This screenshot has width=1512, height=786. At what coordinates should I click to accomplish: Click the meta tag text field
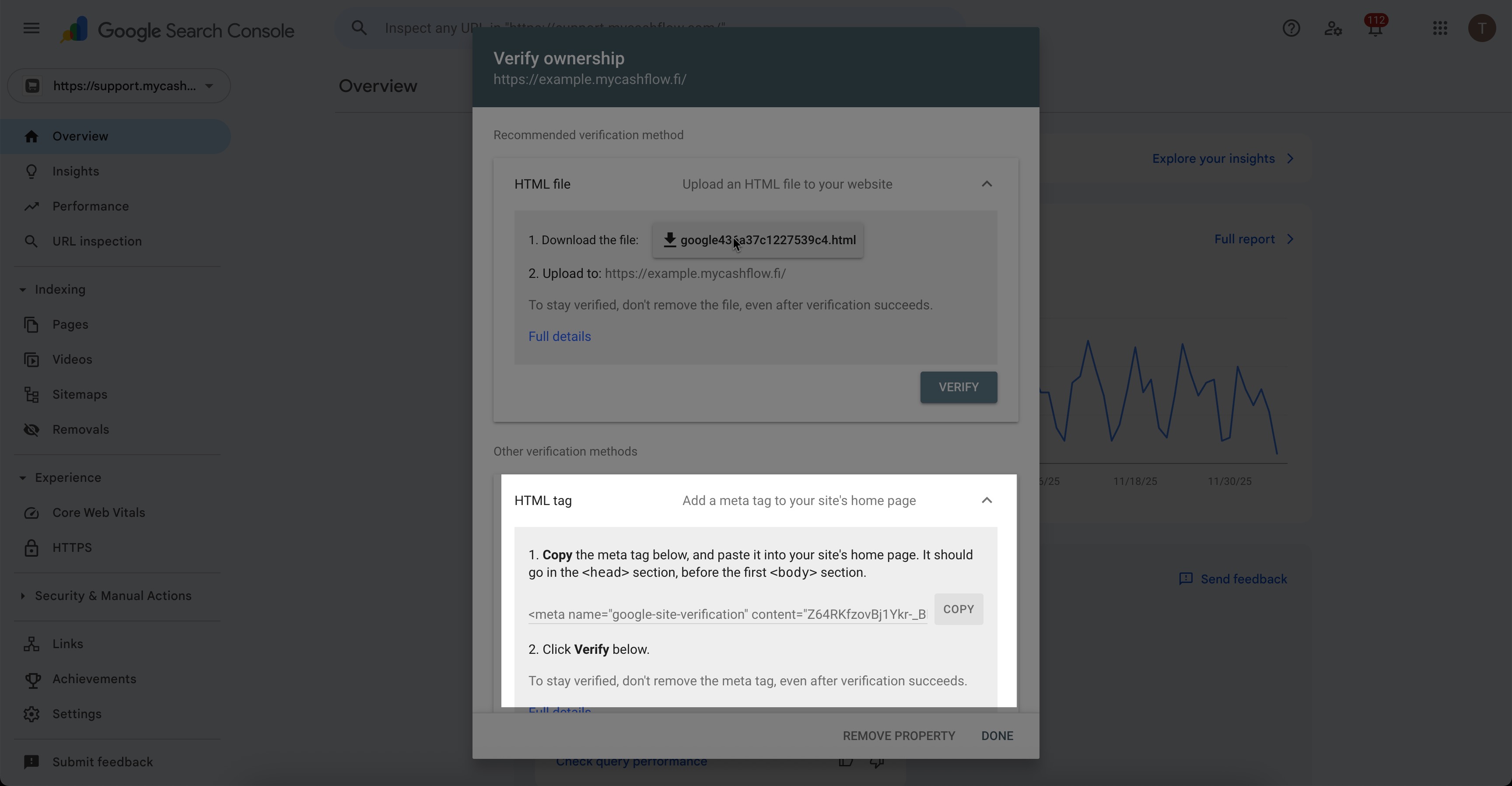pos(727,614)
